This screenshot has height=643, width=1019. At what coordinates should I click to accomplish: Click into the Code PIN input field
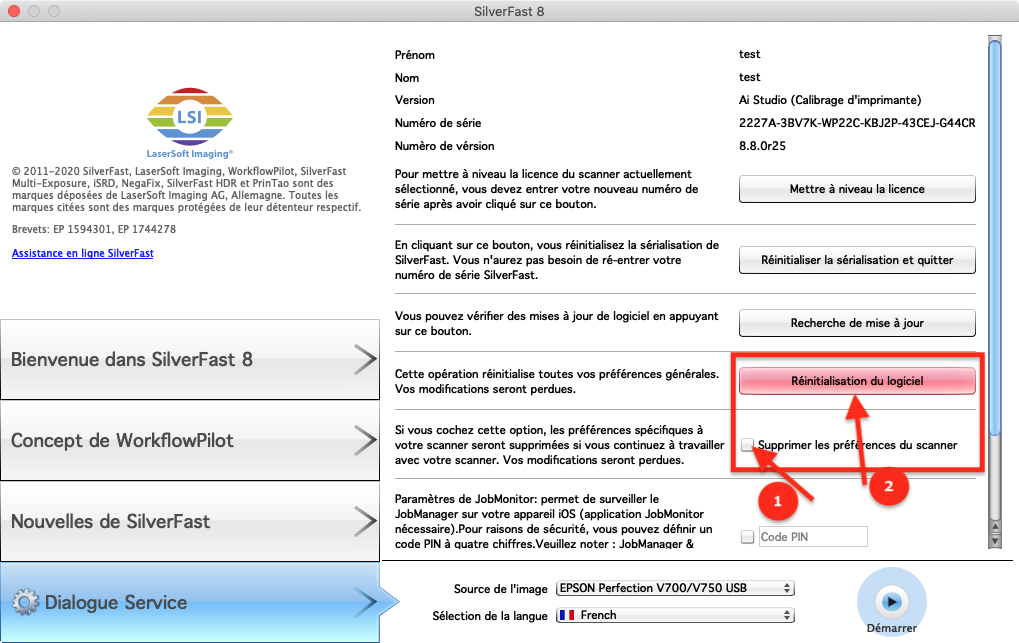click(x=812, y=537)
